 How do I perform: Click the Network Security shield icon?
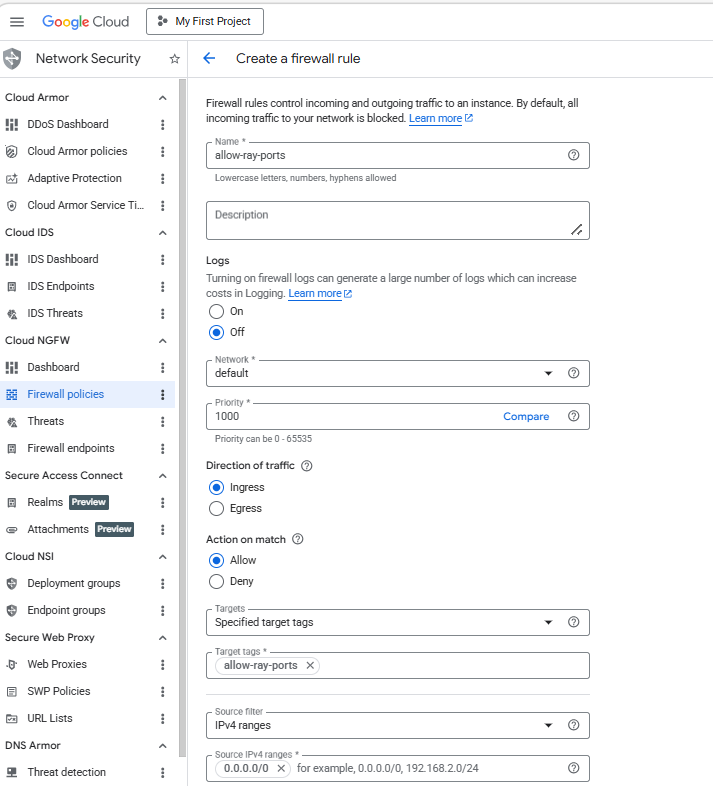[x=12, y=59]
